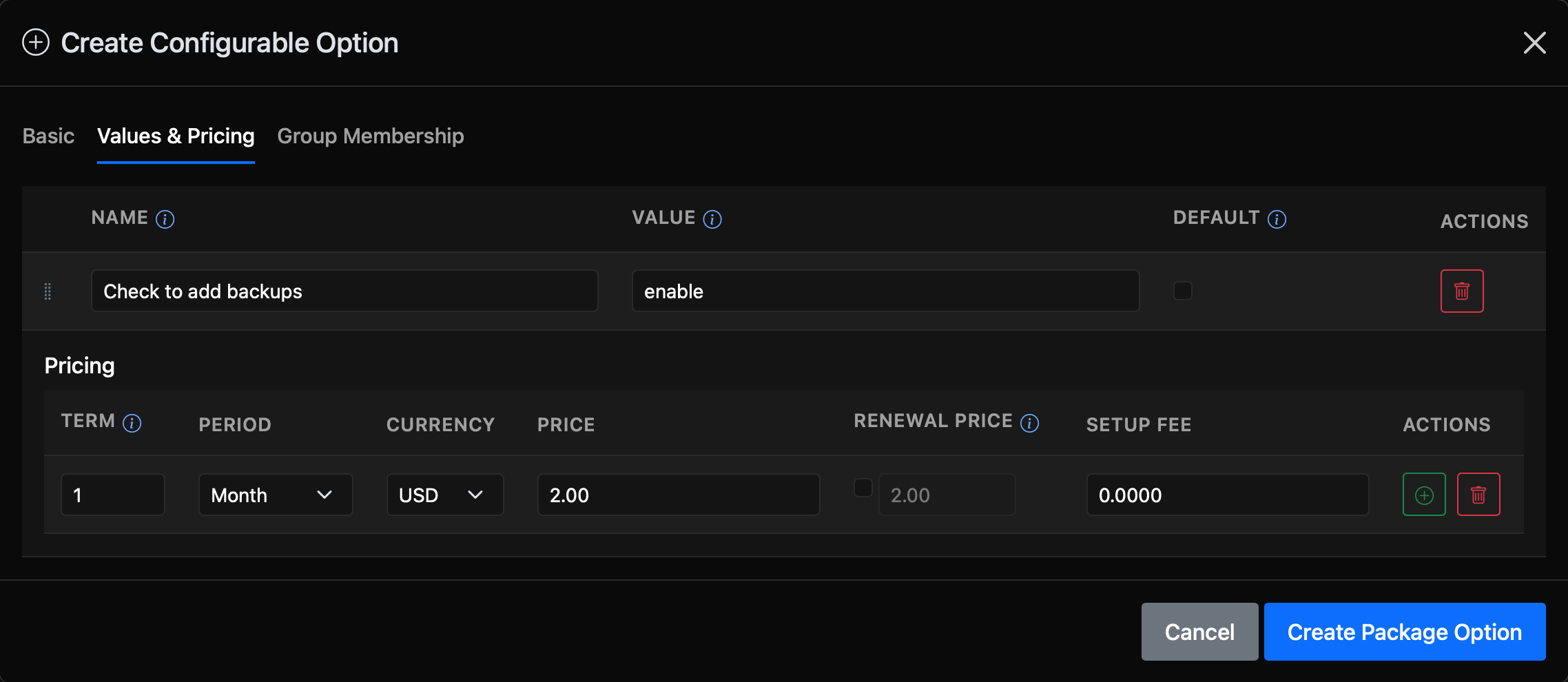Click the Price field showing 2.00
The image size is (1568, 682).
[x=679, y=495]
